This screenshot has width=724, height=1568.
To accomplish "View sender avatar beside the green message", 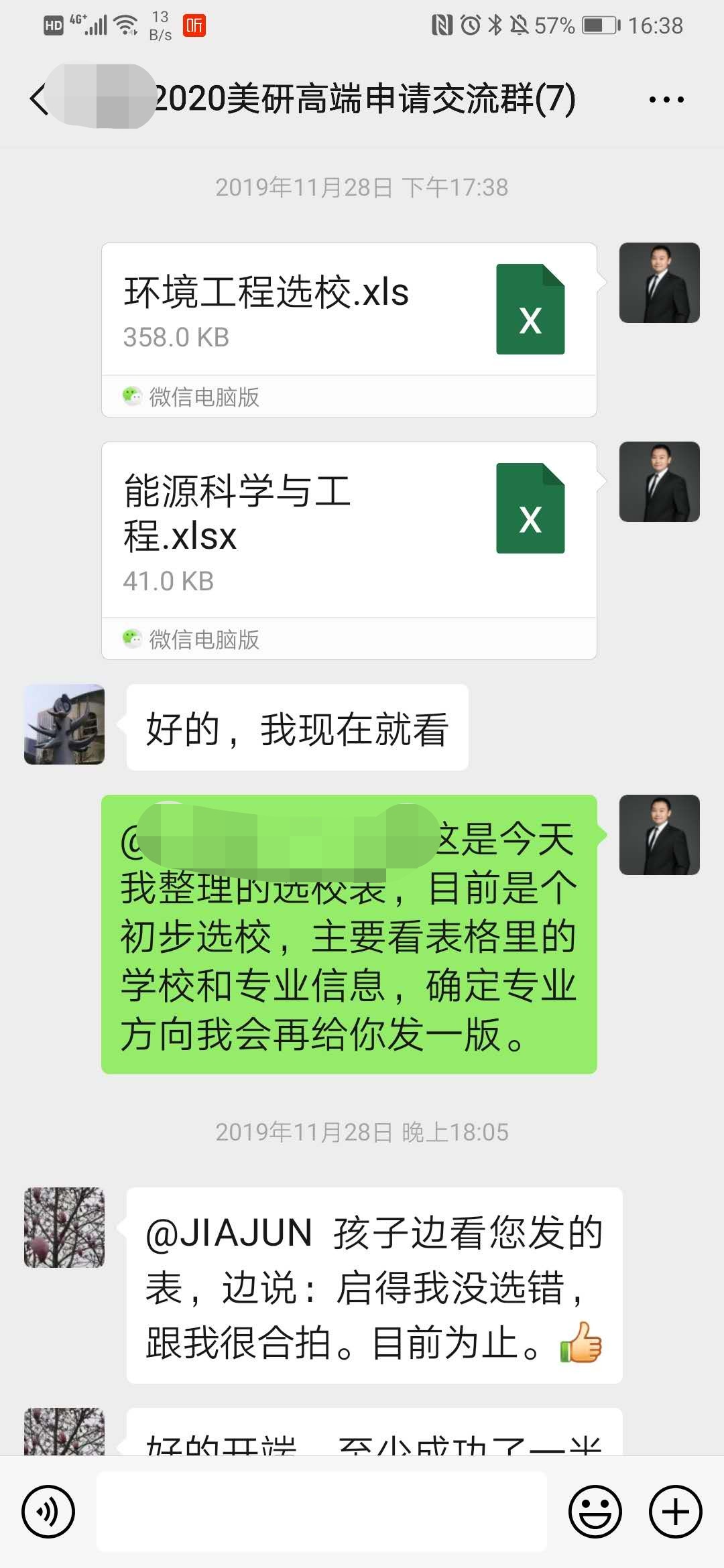I will click(x=660, y=835).
